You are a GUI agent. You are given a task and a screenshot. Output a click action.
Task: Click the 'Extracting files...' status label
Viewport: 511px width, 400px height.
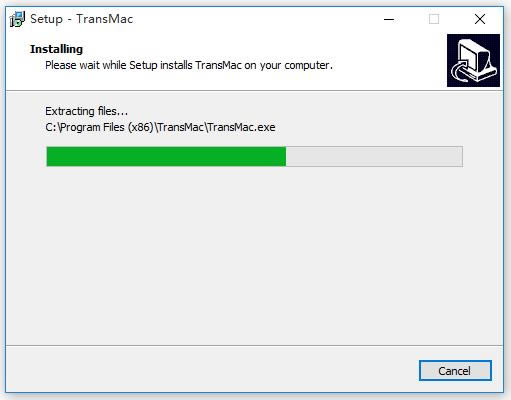pos(86,111)
